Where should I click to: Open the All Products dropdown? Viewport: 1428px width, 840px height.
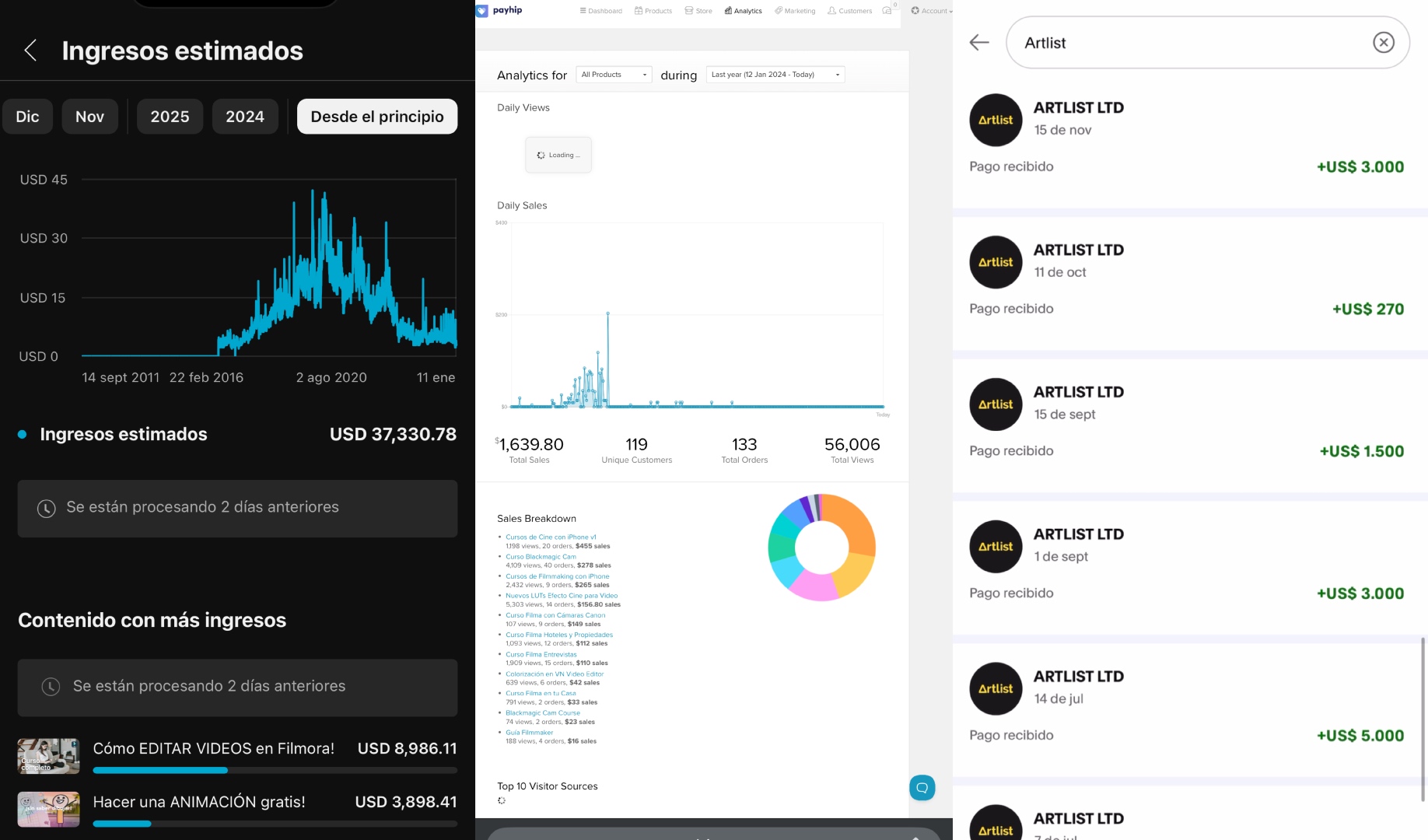614,75
